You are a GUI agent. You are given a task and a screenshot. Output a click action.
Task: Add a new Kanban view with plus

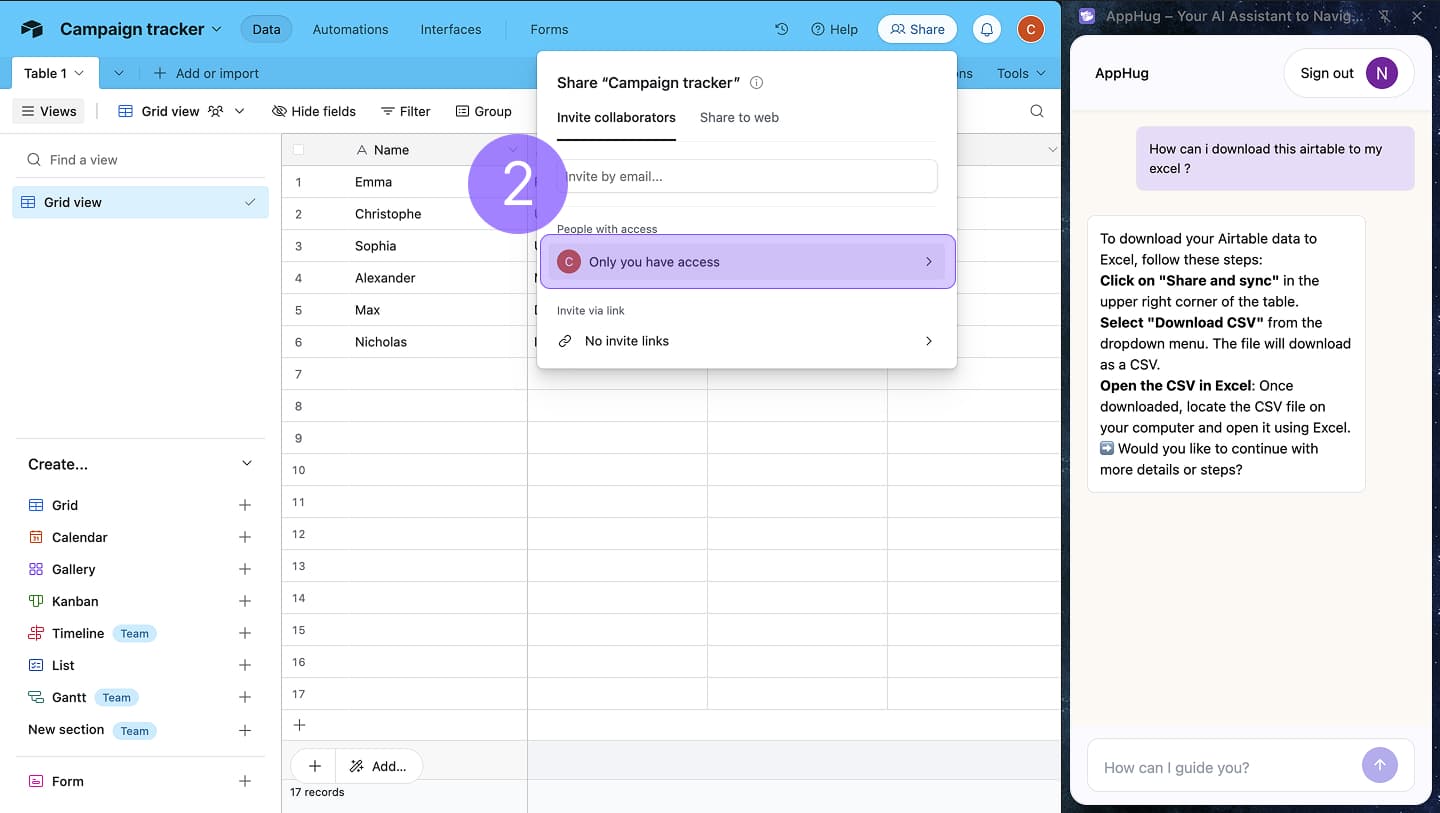[245, 601]
